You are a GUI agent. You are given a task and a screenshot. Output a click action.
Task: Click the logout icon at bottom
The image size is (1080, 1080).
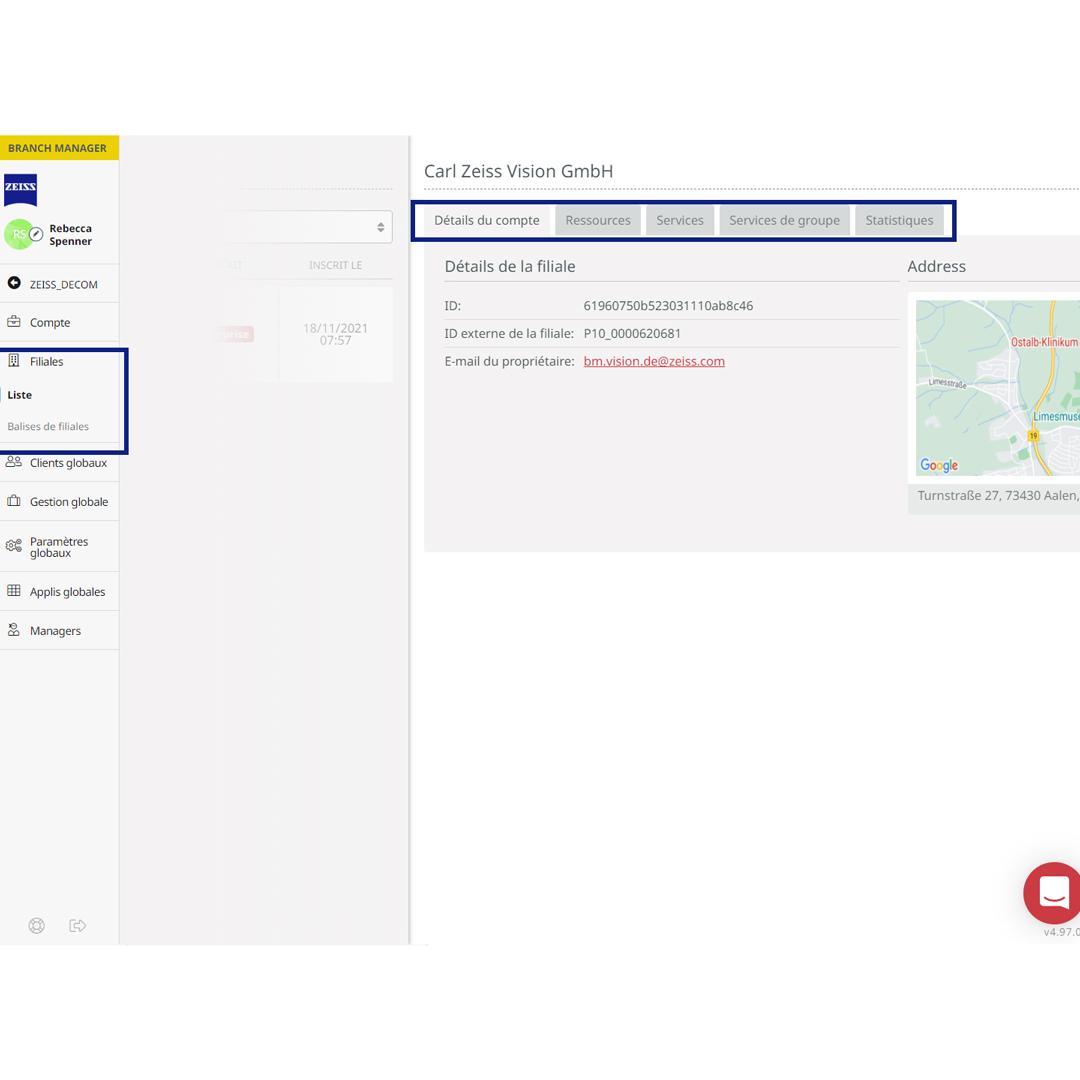pyautogui.click(x=78, y=925)
